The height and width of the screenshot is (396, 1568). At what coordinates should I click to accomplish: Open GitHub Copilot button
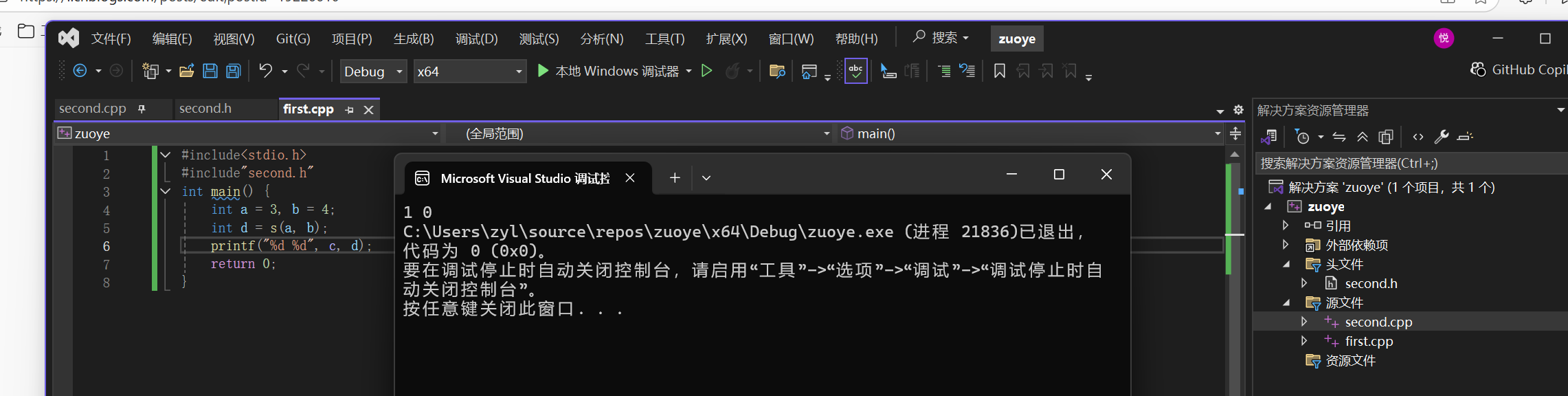(x=1519, y=69)
